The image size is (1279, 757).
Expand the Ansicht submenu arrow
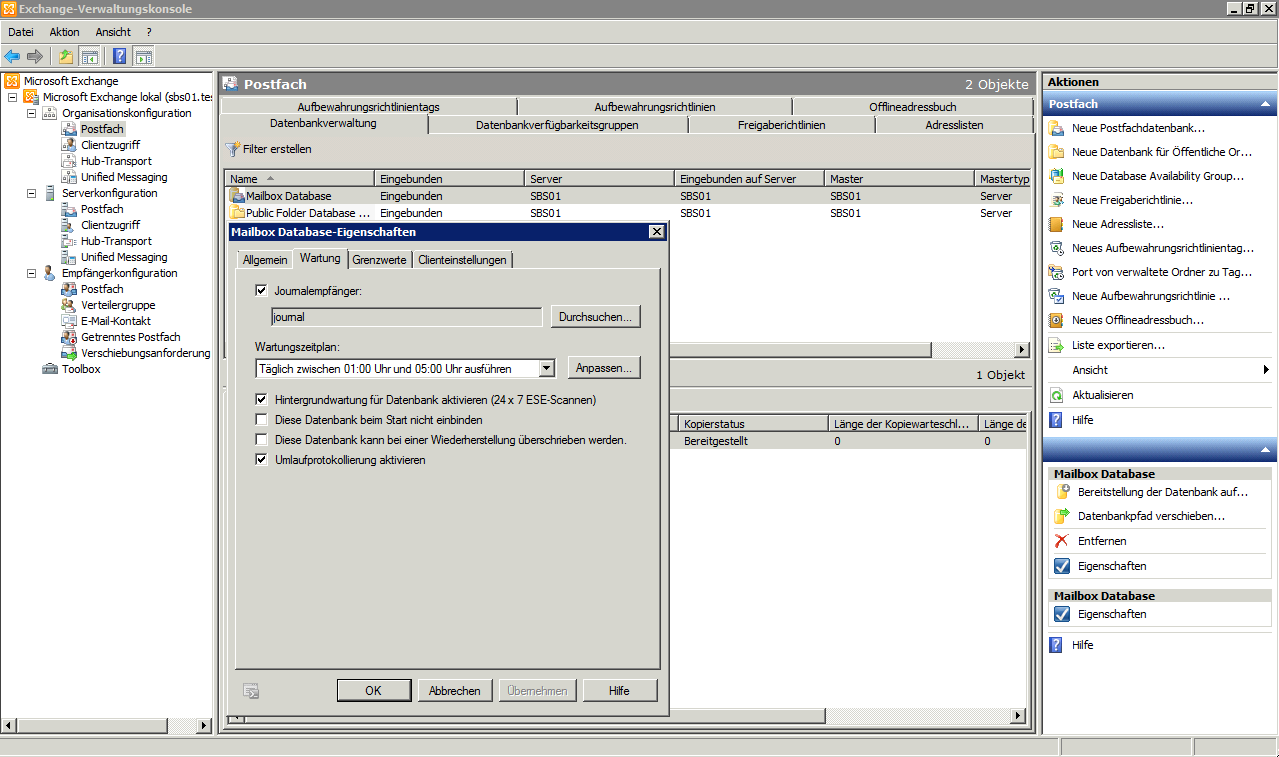pos(1266,370)
